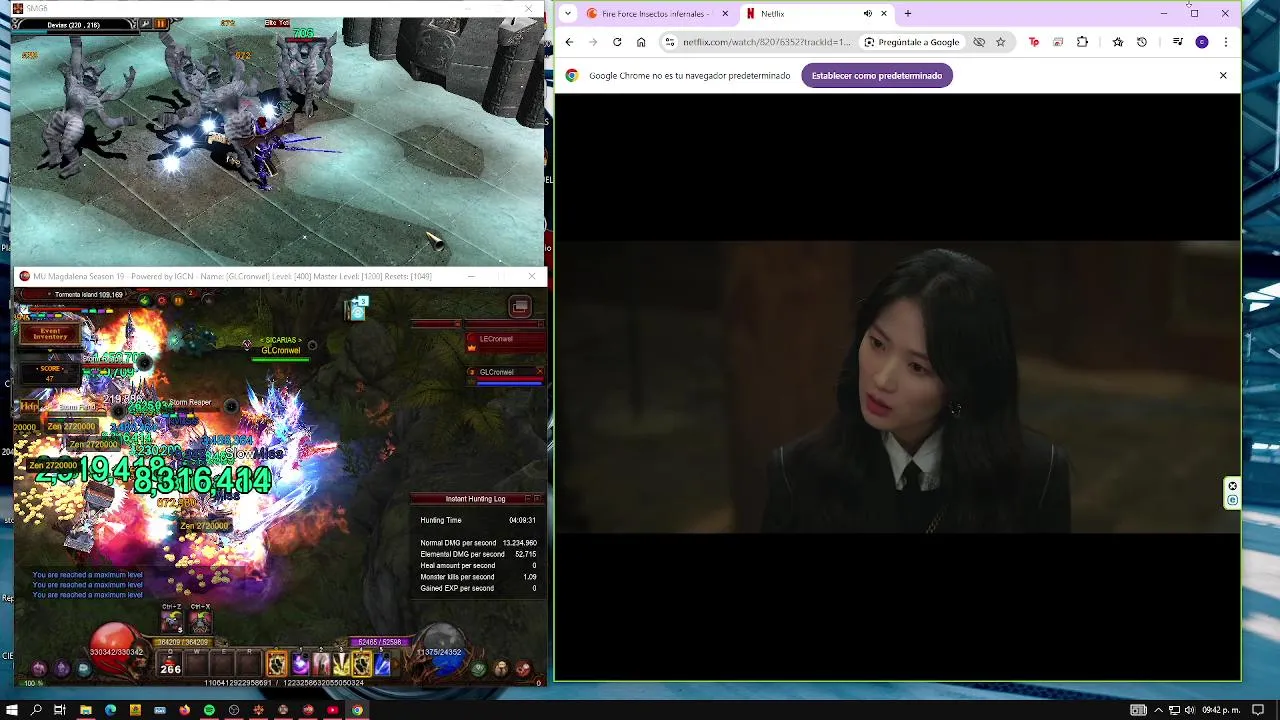Mute the Netflix tab audio

coord(867,14)
